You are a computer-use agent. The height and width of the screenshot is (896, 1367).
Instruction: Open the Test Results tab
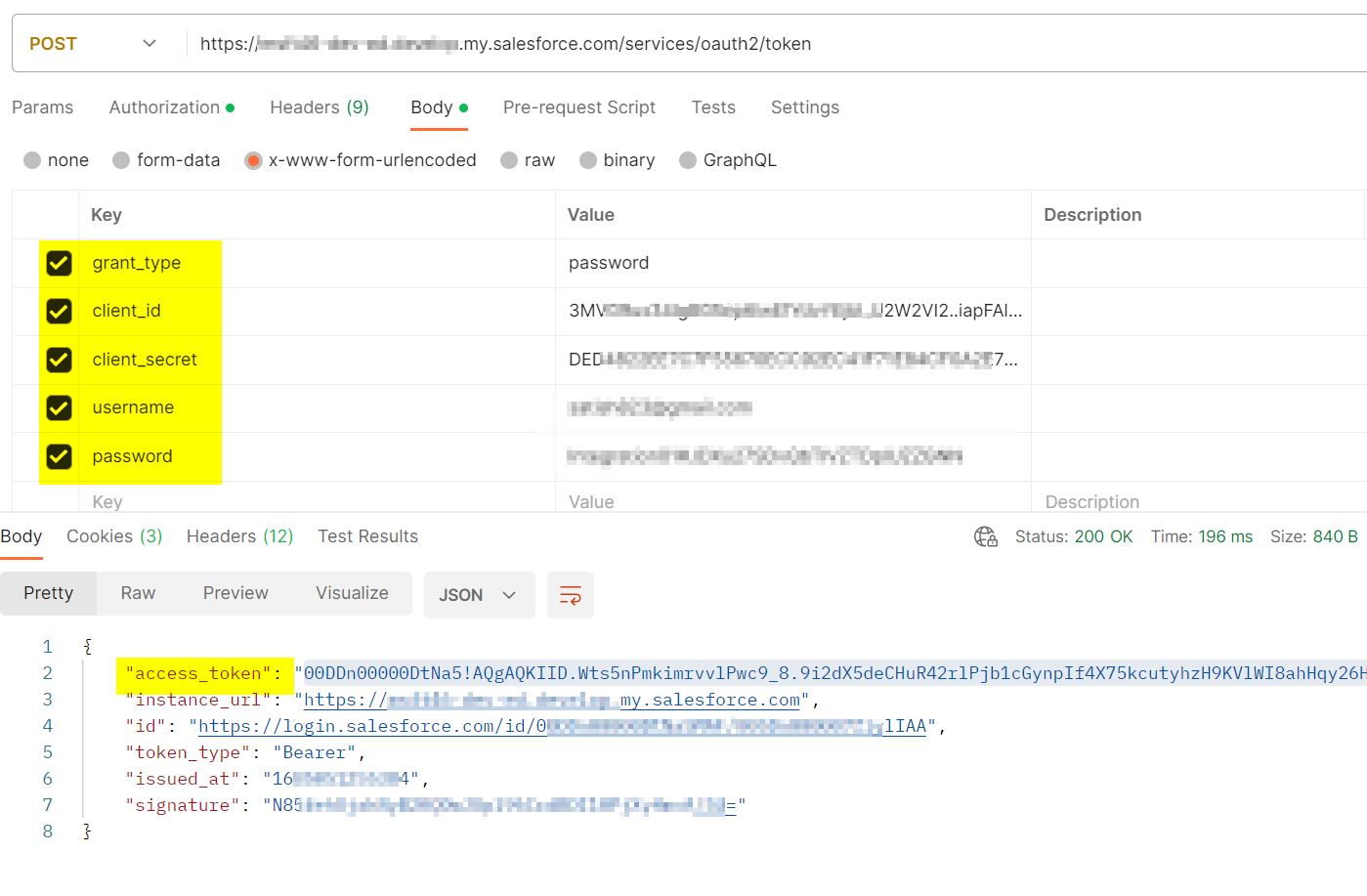pyautogui.click(x=367, y=536)
